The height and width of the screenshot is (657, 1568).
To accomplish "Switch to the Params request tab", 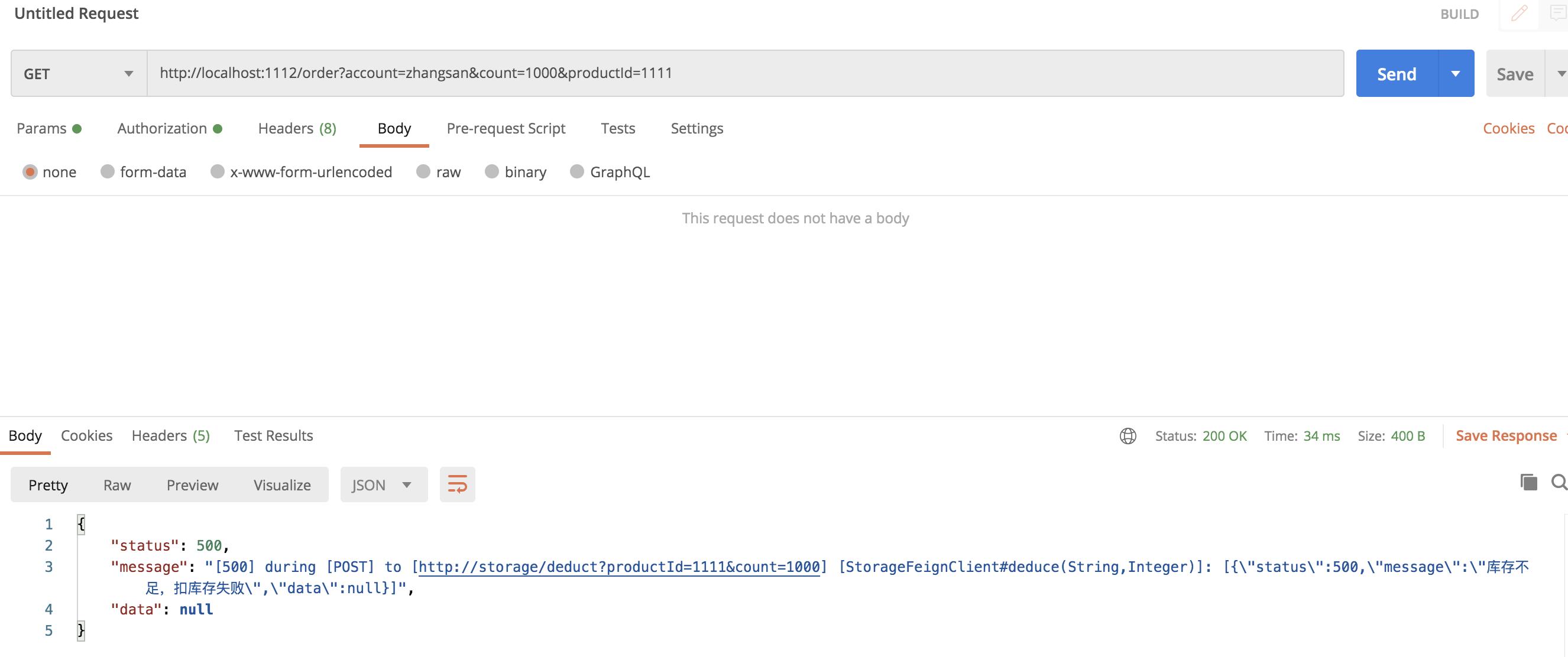I will tap(41, 128).
